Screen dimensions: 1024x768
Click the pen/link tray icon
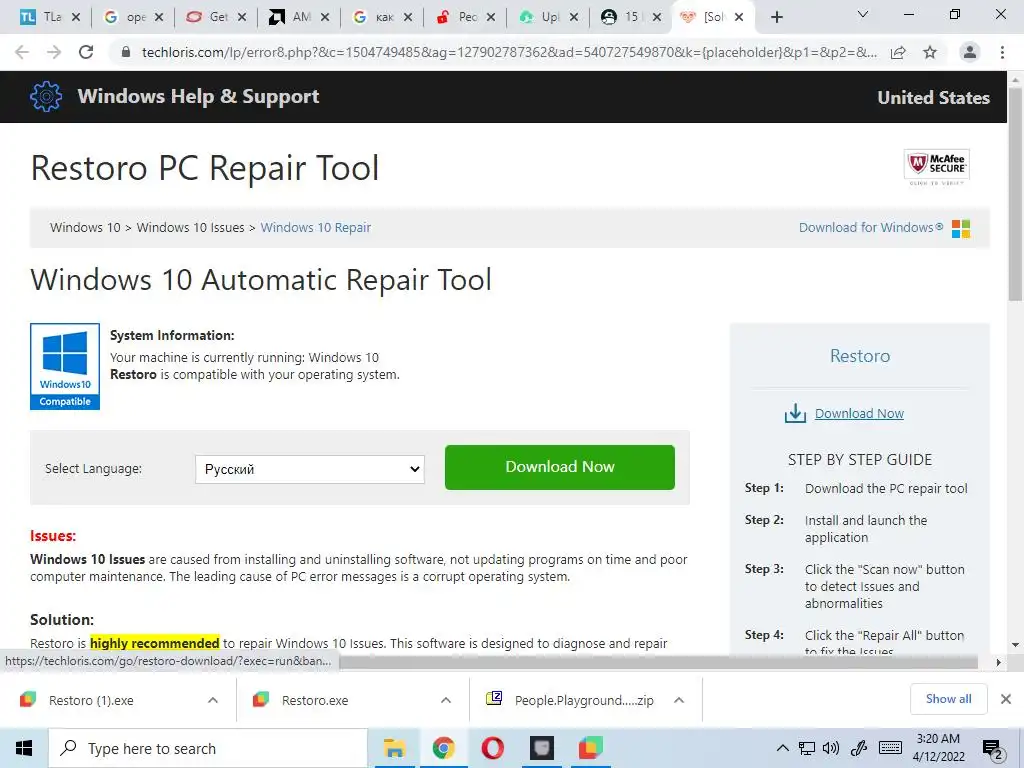coord(859,748)
